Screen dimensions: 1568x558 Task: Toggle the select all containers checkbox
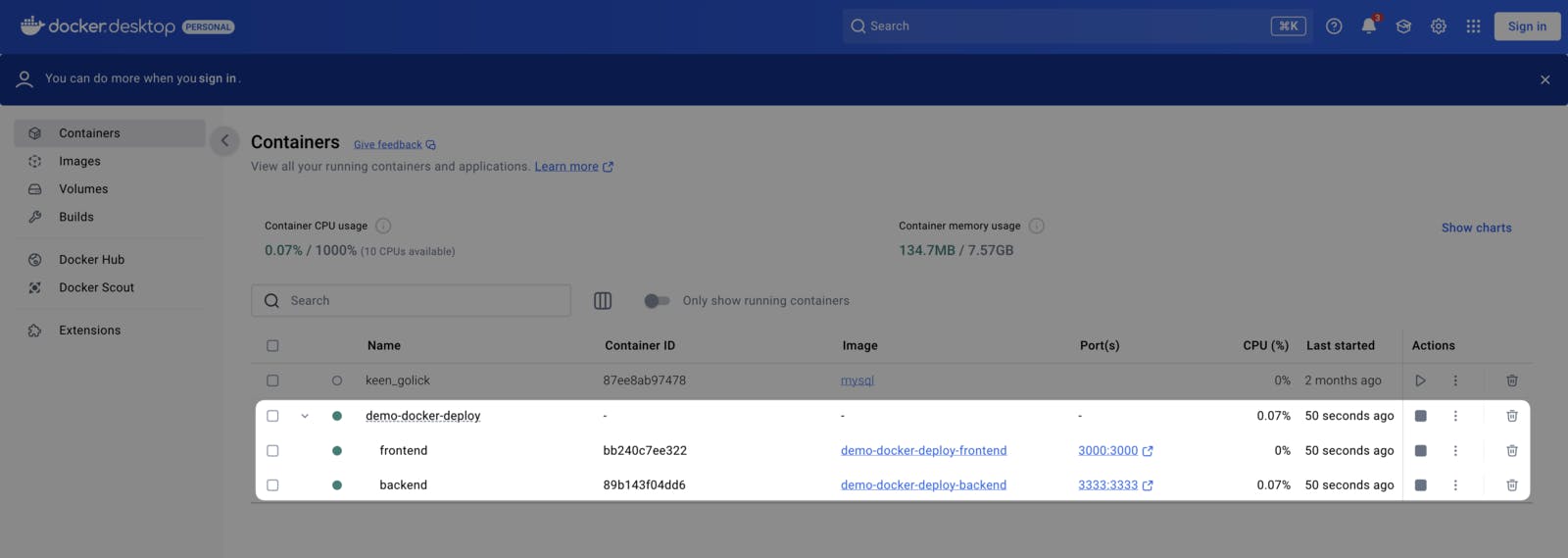coord(272,346)
